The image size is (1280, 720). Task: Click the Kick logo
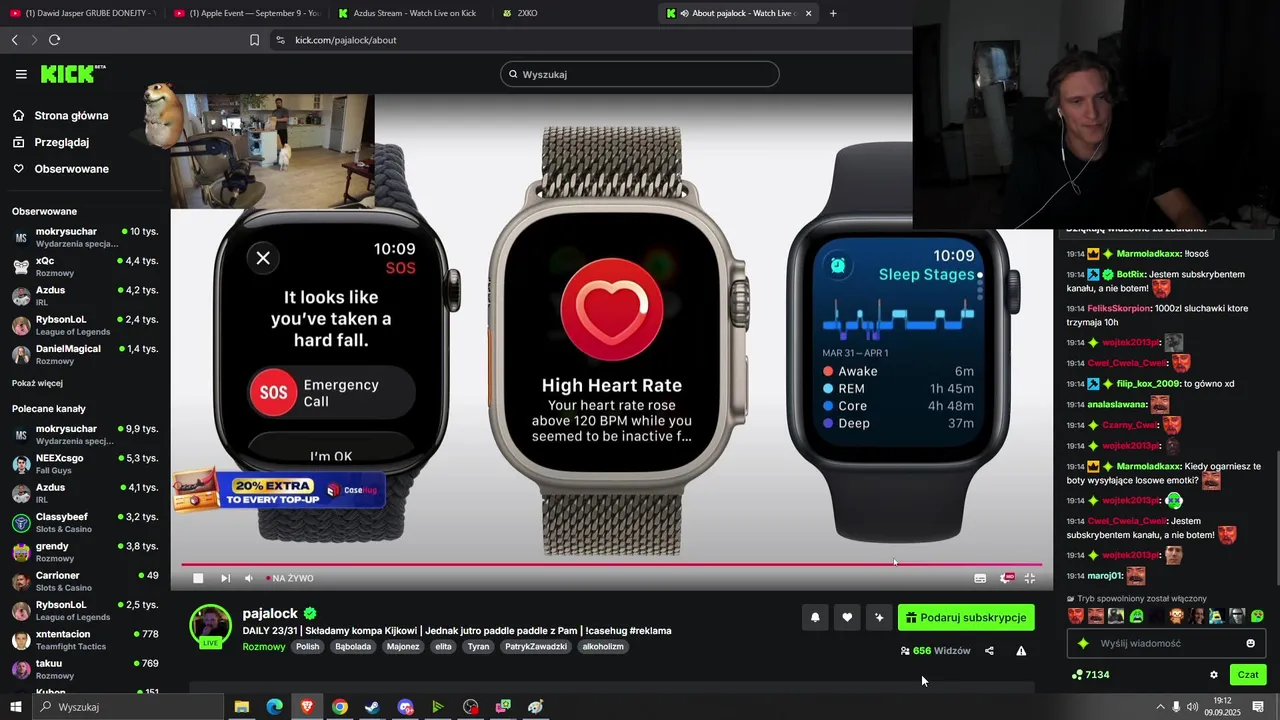[73, 74]
